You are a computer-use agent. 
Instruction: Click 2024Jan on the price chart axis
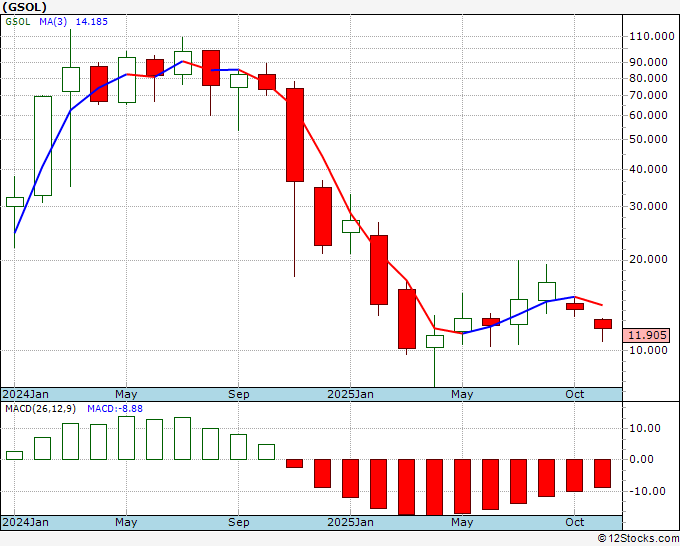26,394
